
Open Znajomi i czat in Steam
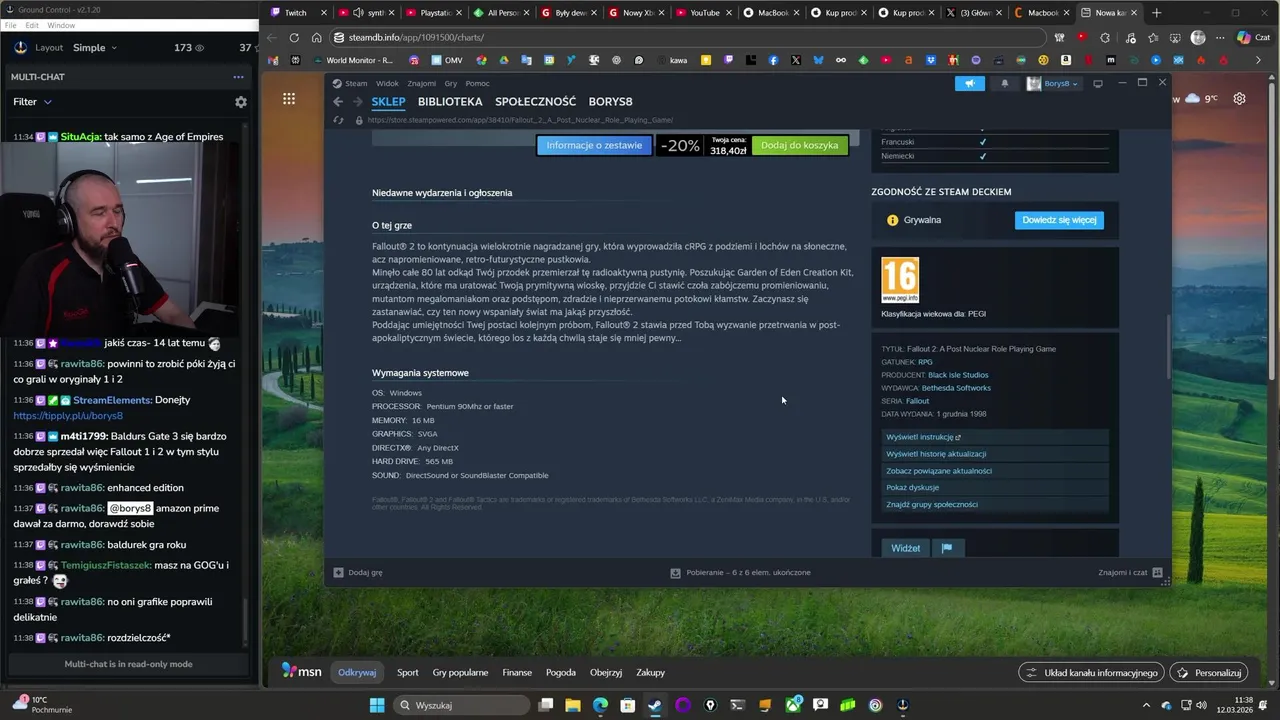point(1130,573)
